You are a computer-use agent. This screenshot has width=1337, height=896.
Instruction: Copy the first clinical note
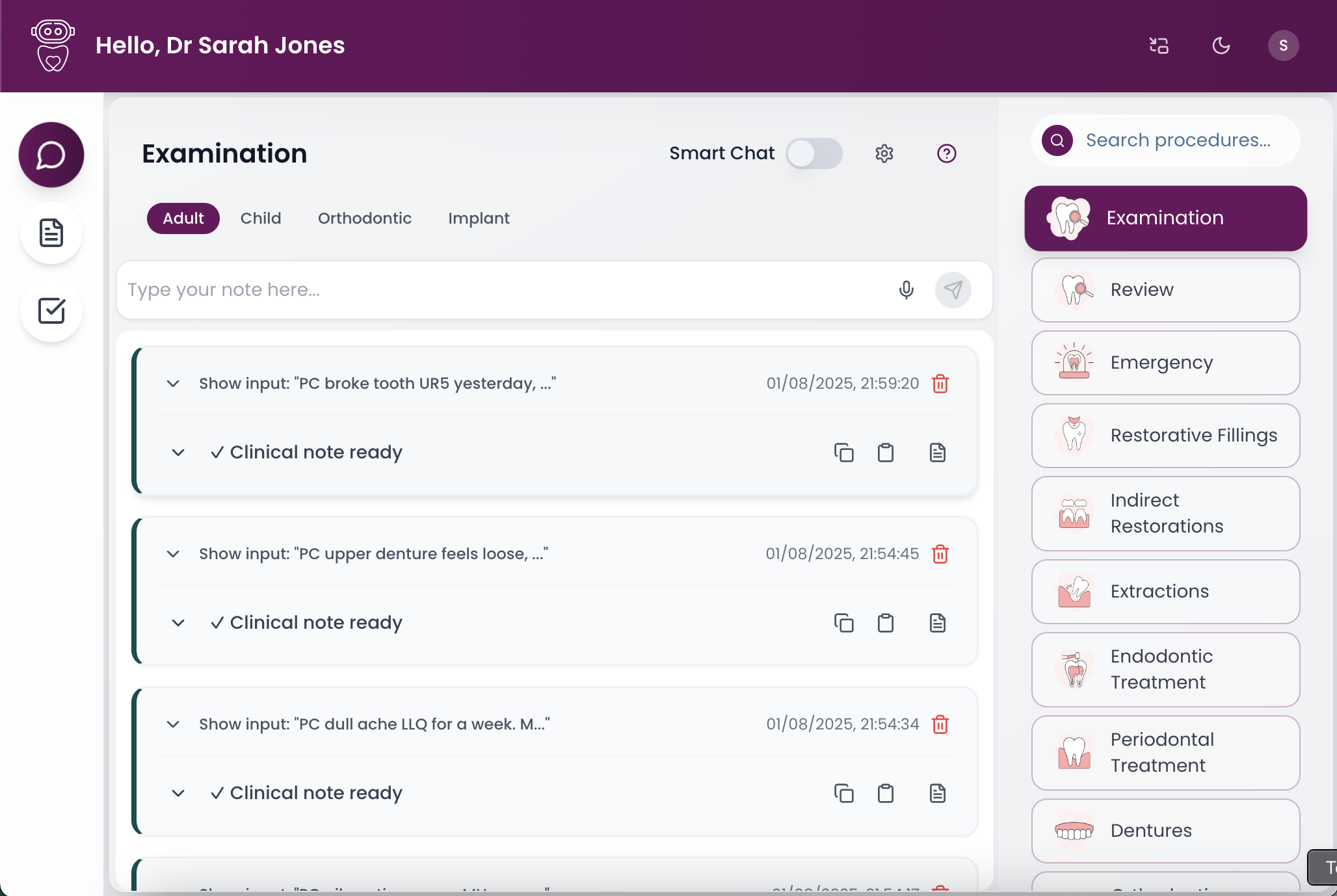coord(843,452)
